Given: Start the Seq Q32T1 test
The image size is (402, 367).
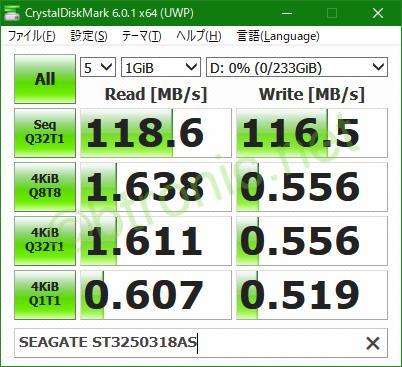Looking at the screenshot, I should pyautogui.click(x=45, y=133).
